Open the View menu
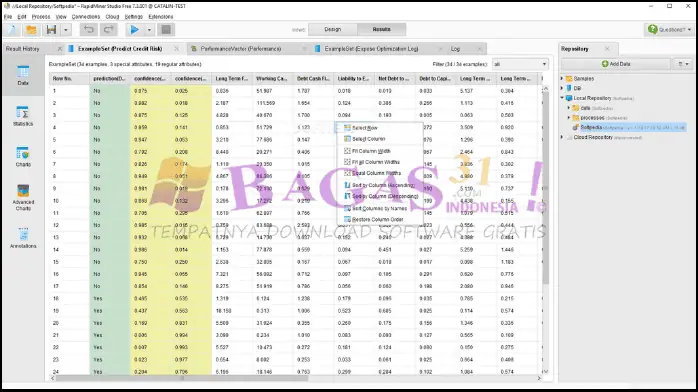698x392 pixels. point(61,16)
